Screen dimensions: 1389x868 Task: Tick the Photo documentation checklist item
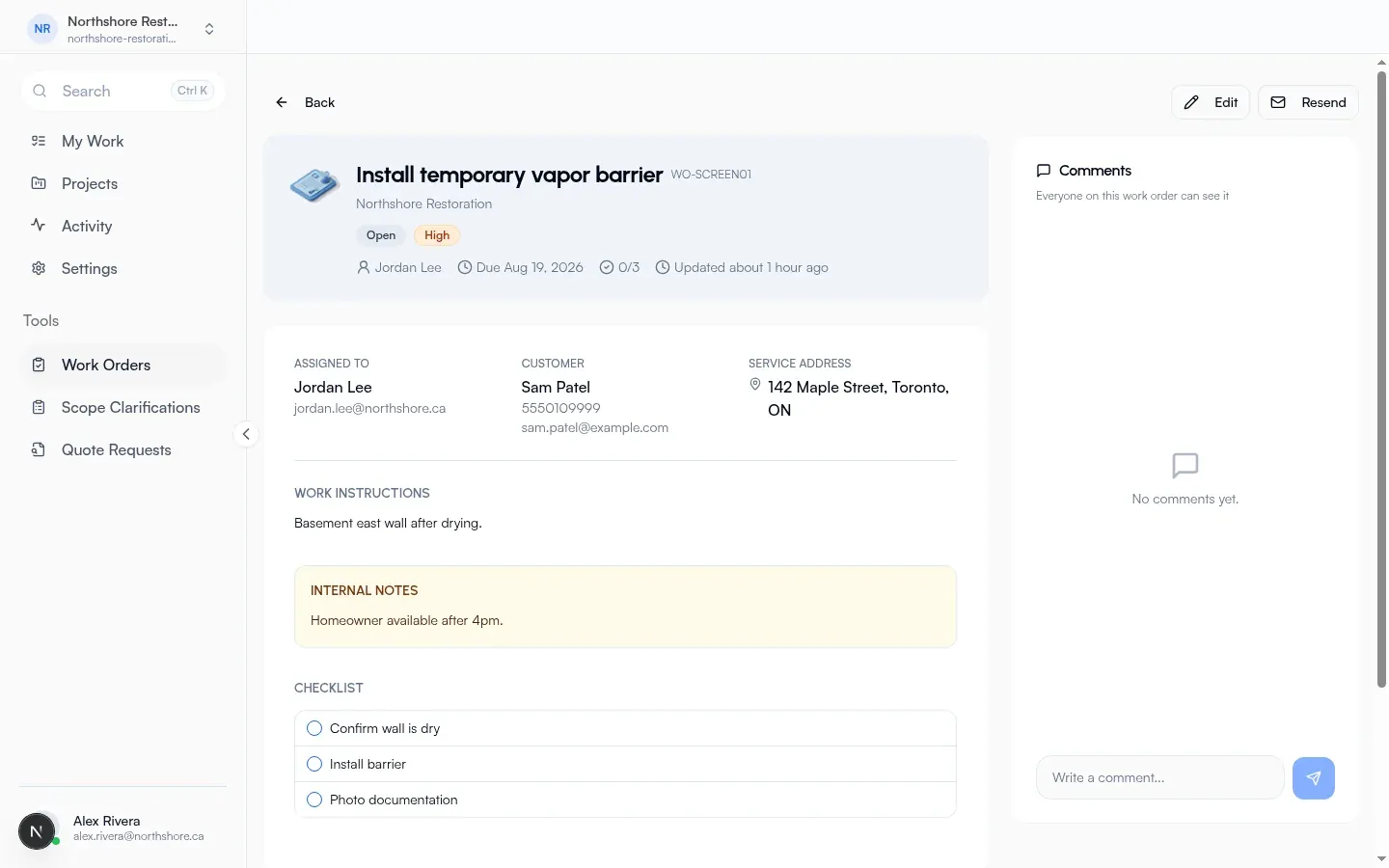click(314, 800)
